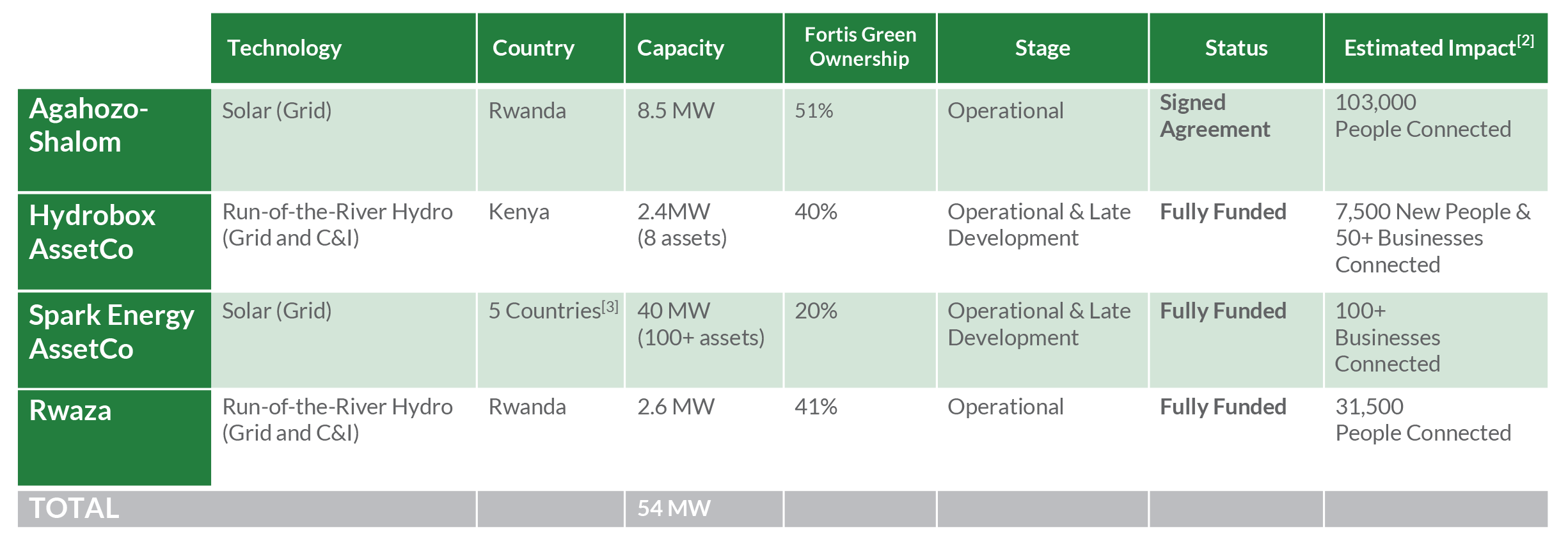Click the 31,500 People Connected cell
This screenshot has width=1568, height=541.
(1422, 419)
